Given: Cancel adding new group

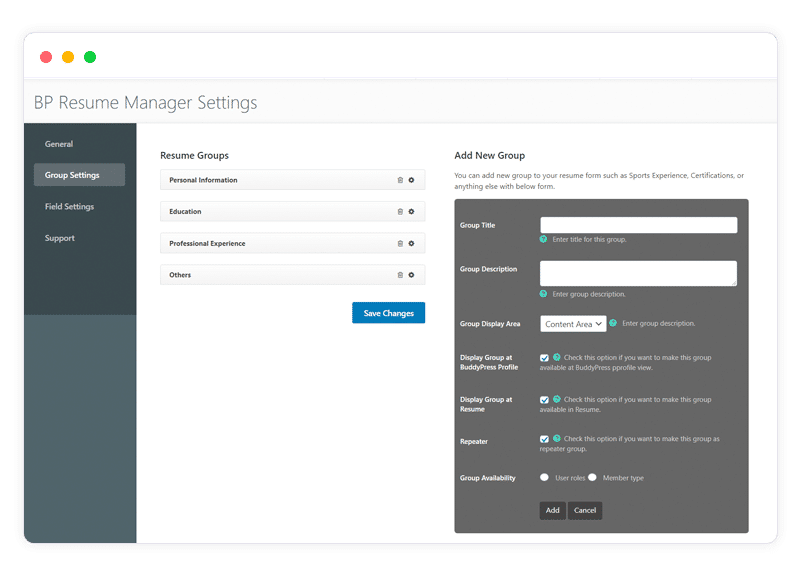Looking at the screenshot, I should coord(585,510).
